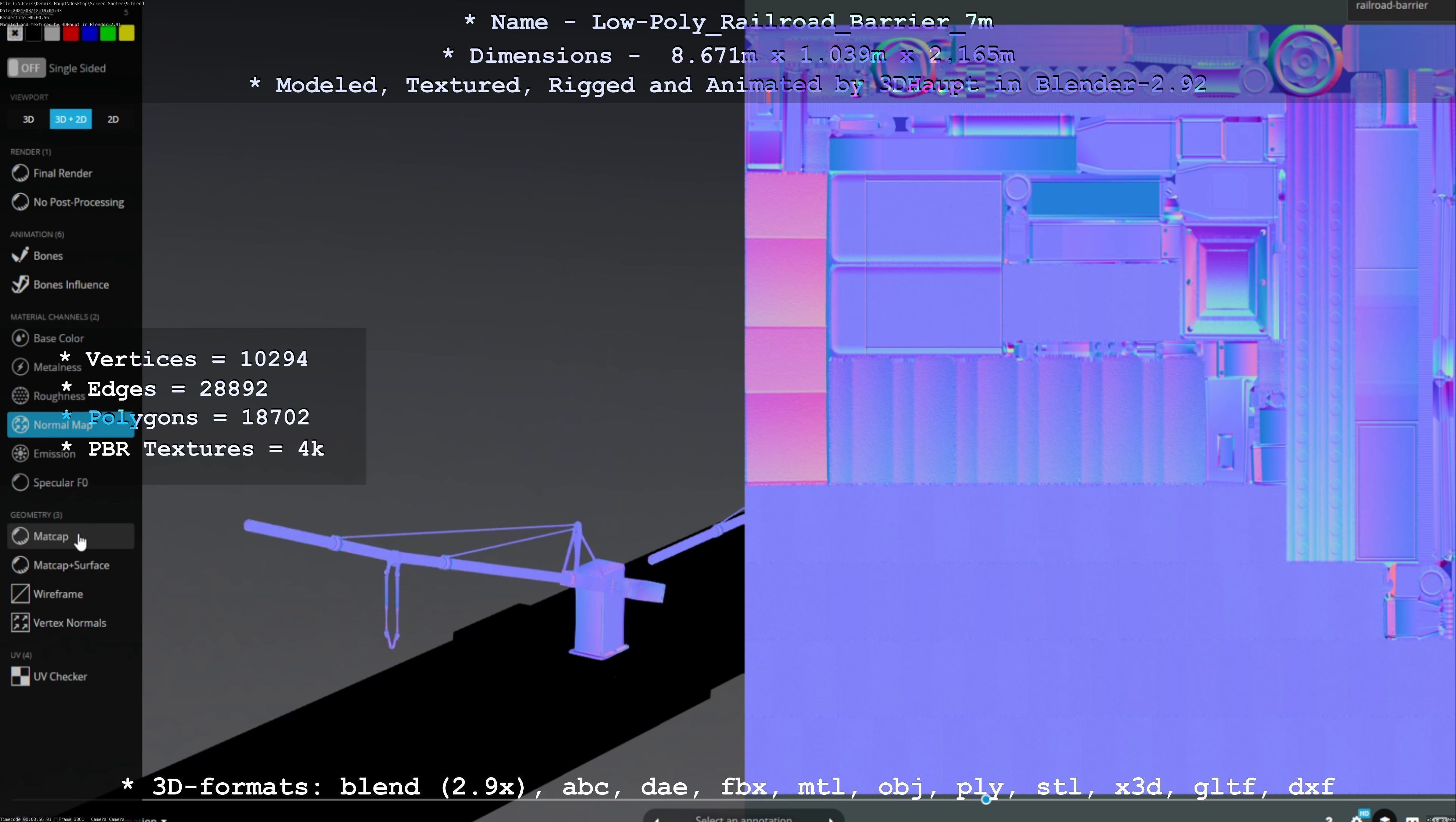Image resolution: width=1456 pixels, height=822 pixels.
Task: Select the Base Color channel
Action: click(58, 338)
